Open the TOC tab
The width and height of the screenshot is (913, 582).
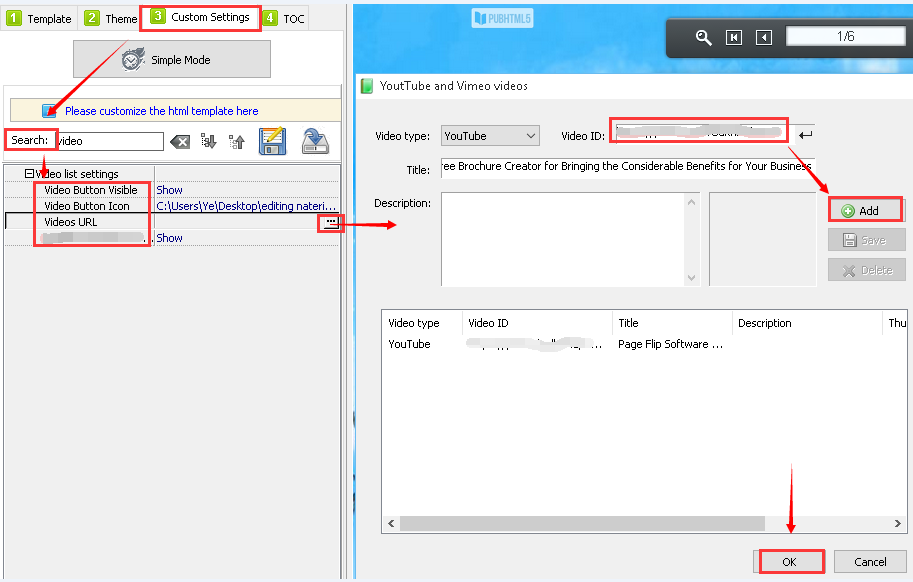[285, 18]
